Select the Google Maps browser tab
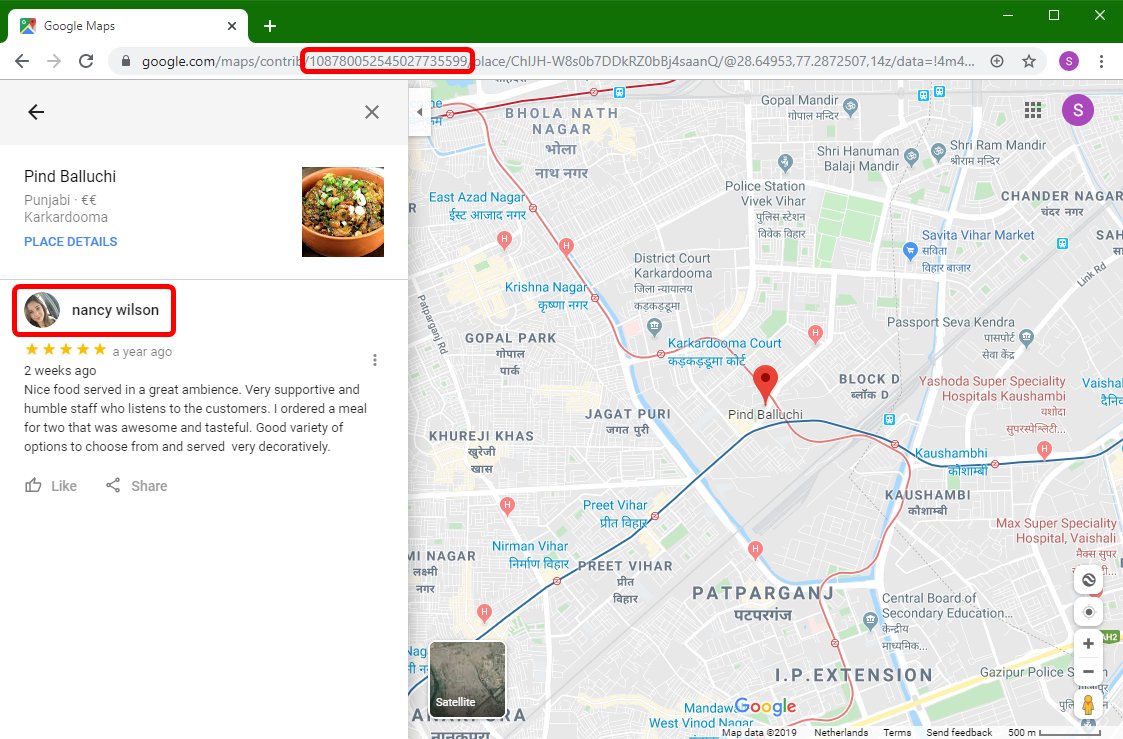1123x739 pixels. (x=129, y=26)
